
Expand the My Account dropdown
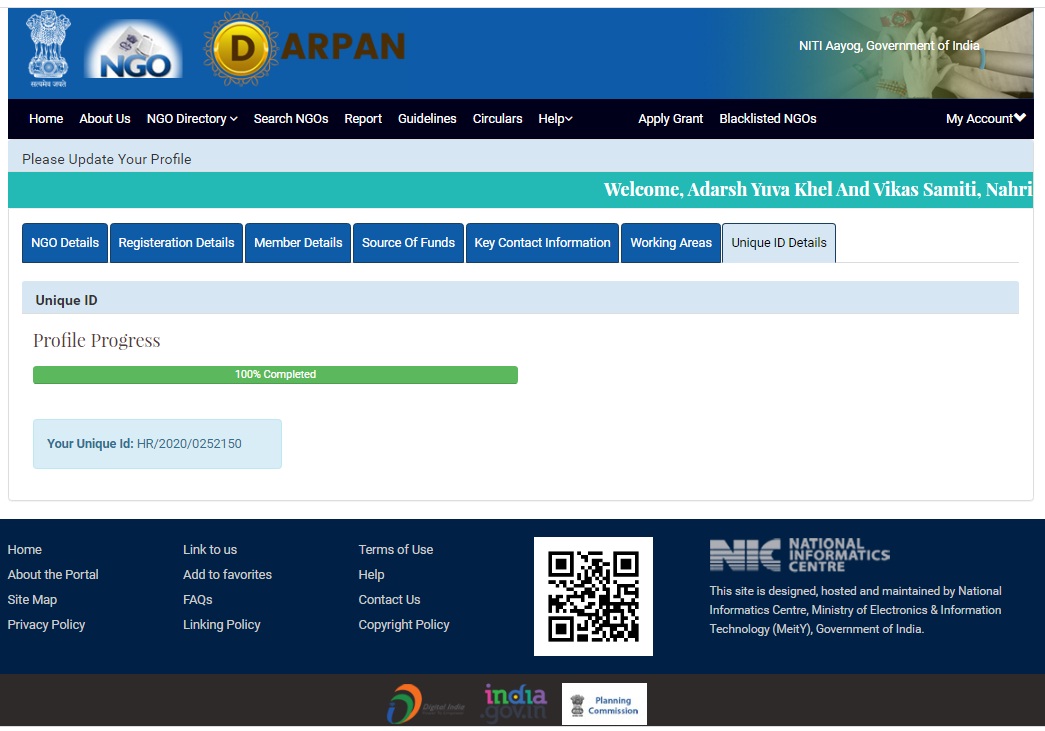pyautogui.click(x=985, y=118)
